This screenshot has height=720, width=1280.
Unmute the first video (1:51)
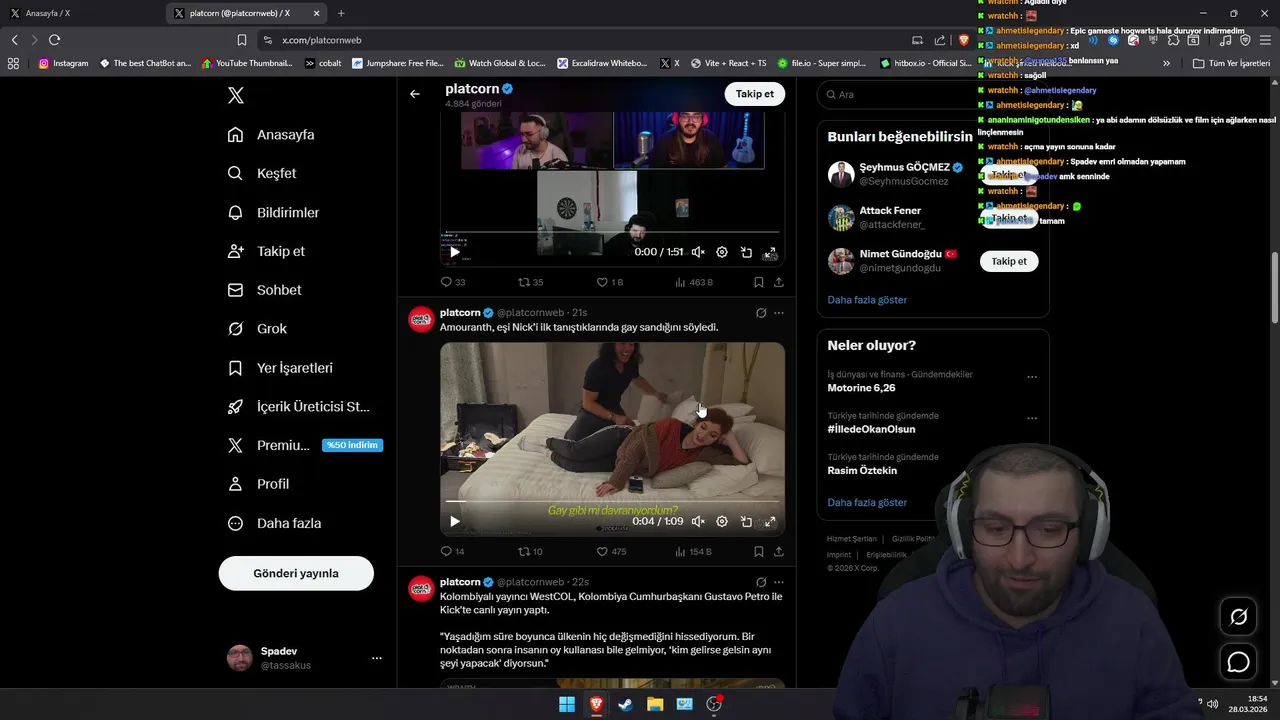tap(698, 252)
